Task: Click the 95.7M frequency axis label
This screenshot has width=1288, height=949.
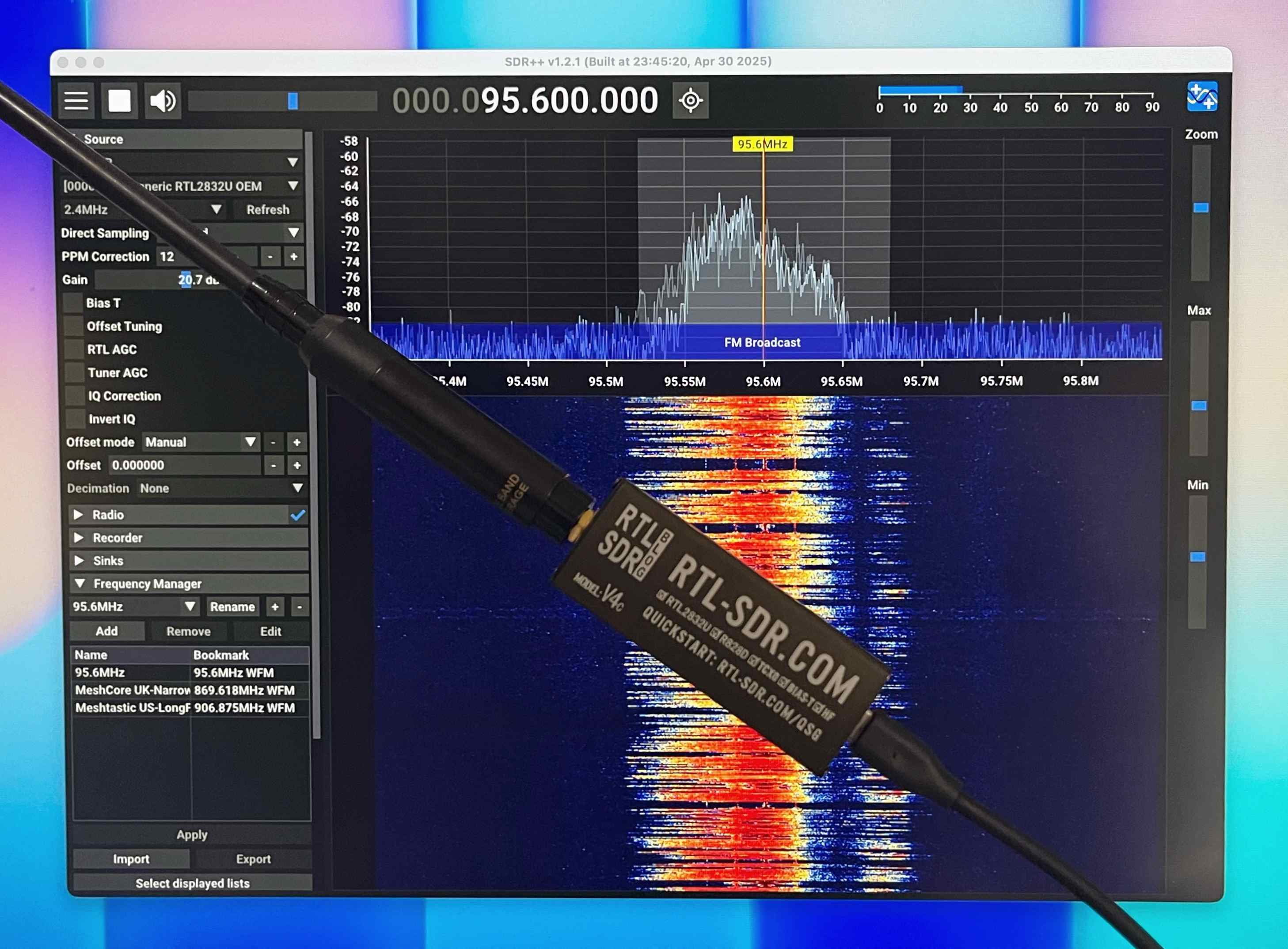Action: click(x=921, y=381)
